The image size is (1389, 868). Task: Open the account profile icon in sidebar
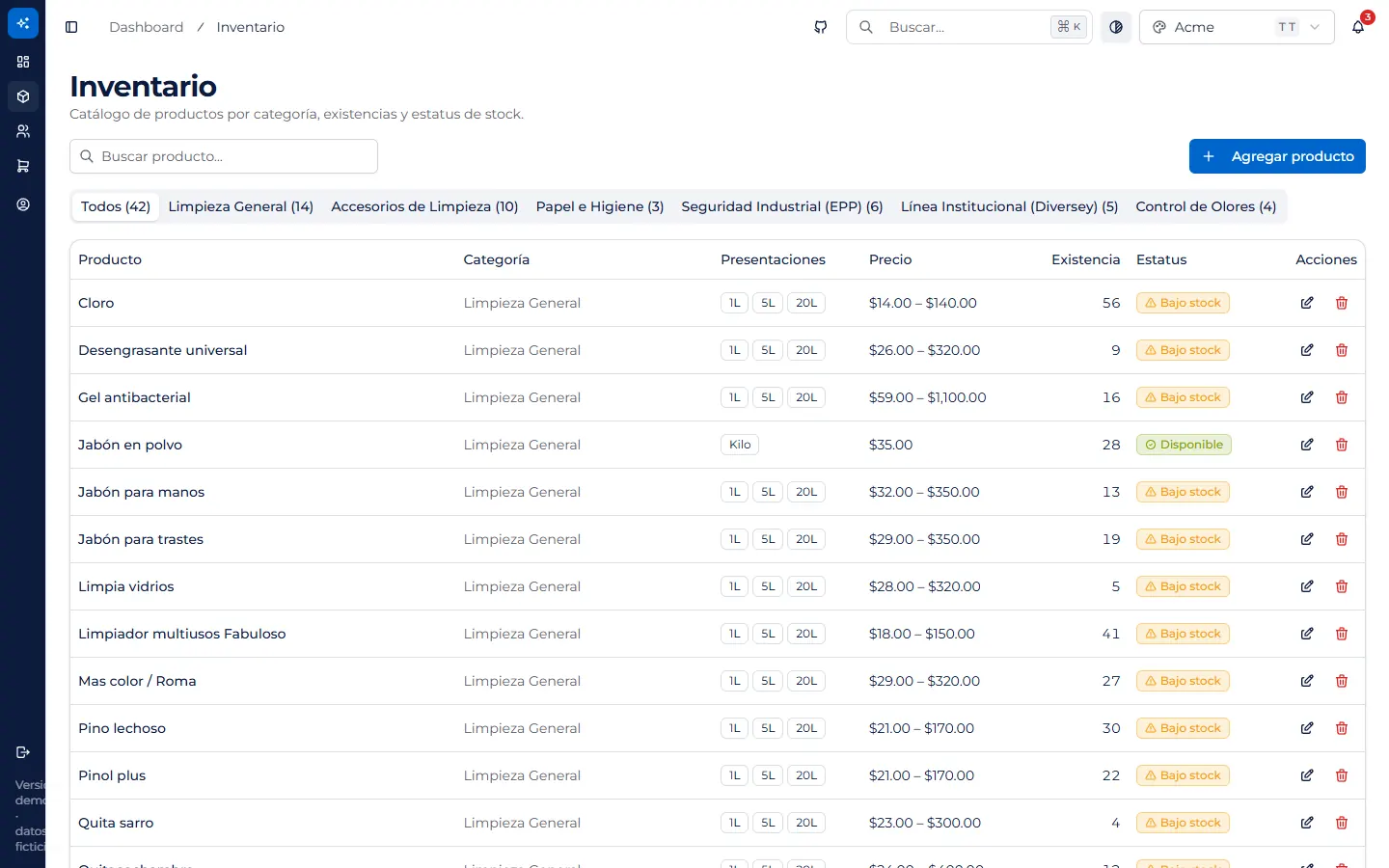(x=23, y=204)
